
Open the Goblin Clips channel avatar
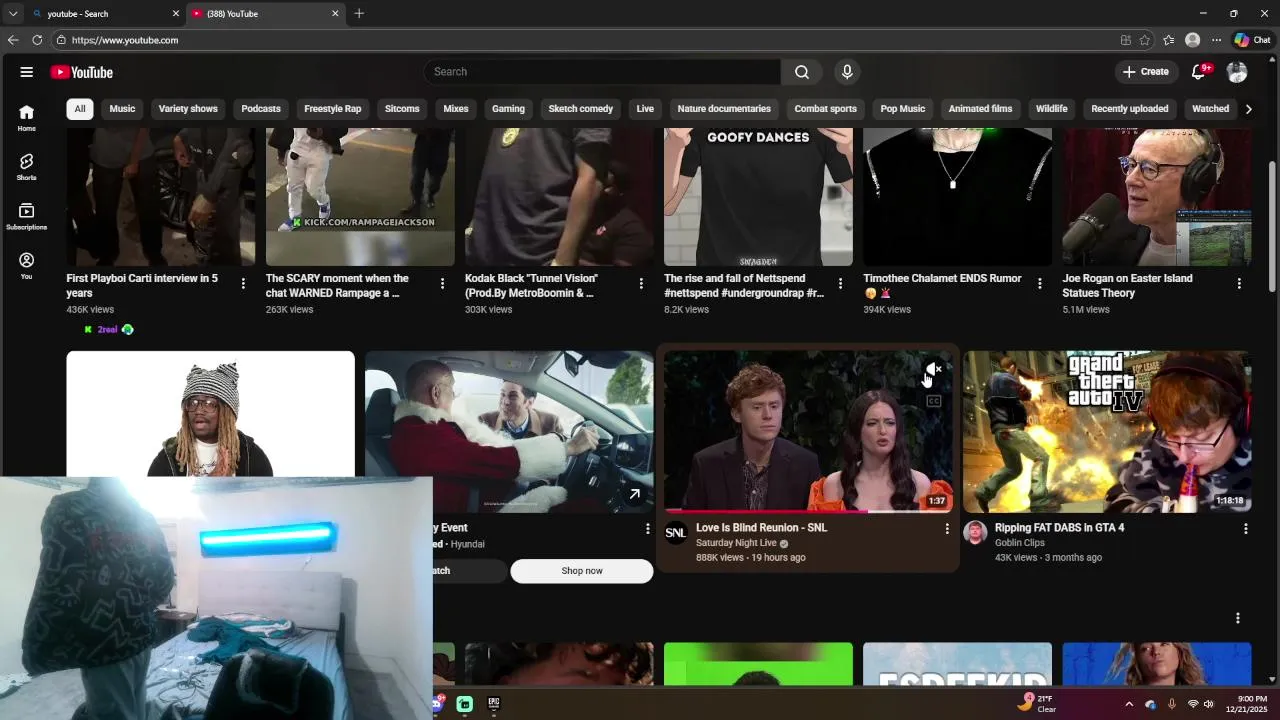975,533
